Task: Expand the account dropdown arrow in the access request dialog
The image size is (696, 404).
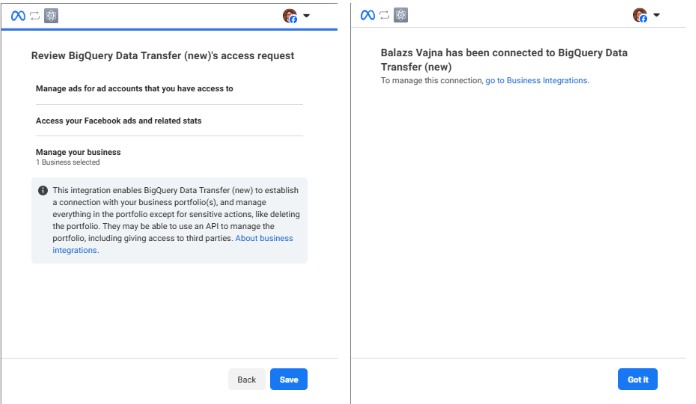Action: click(306, 15)
